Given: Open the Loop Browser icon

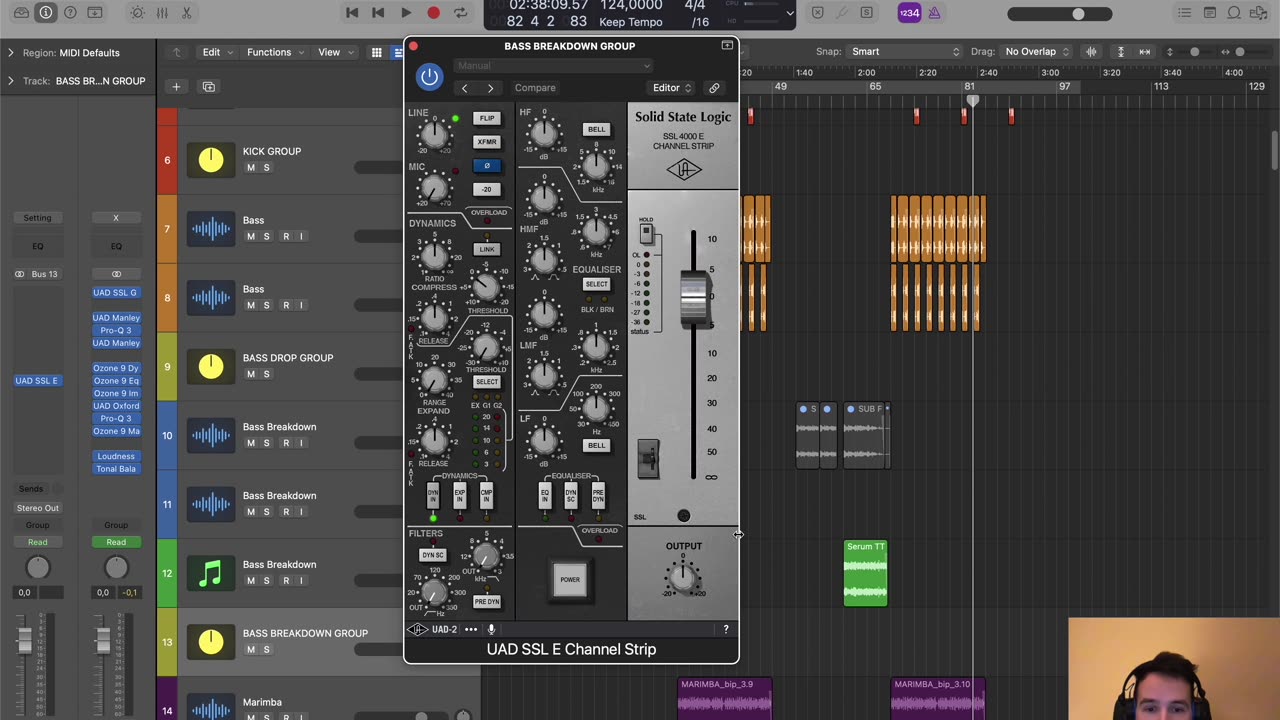Looking at the screenshot, I should tap(1234, 13).
